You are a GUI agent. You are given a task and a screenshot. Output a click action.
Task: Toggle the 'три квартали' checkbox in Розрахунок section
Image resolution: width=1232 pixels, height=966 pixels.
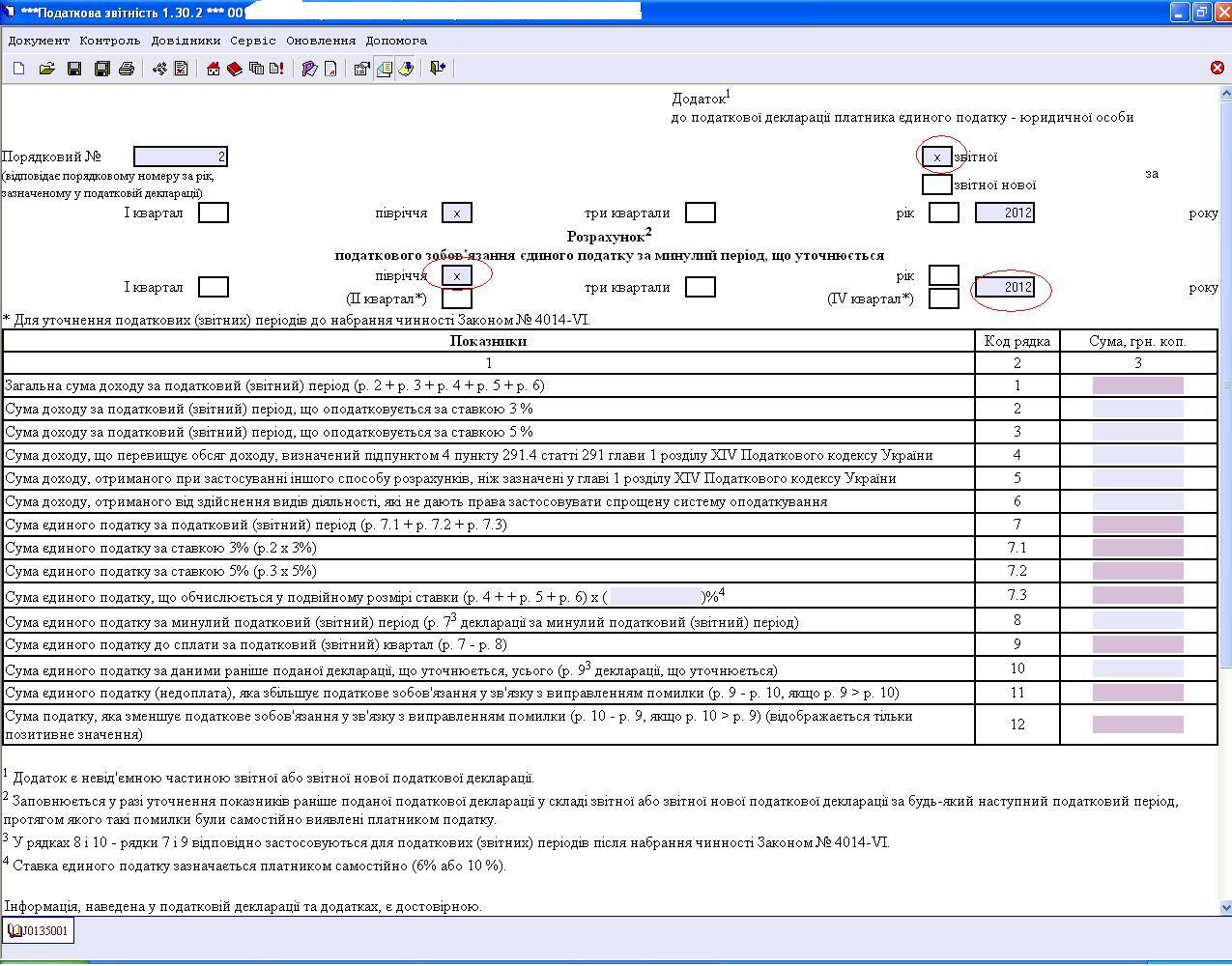pyautogui.click(x=700, y=287)
